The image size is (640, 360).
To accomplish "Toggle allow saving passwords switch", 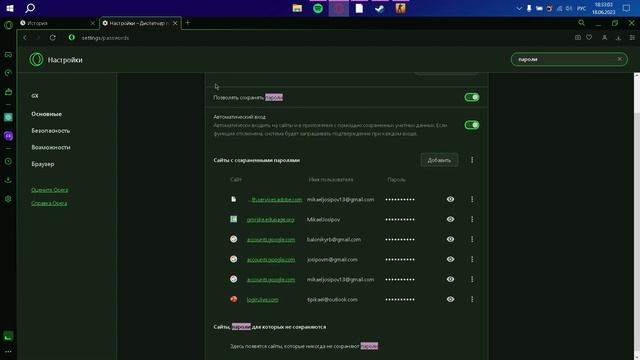I will coord(471,97).
